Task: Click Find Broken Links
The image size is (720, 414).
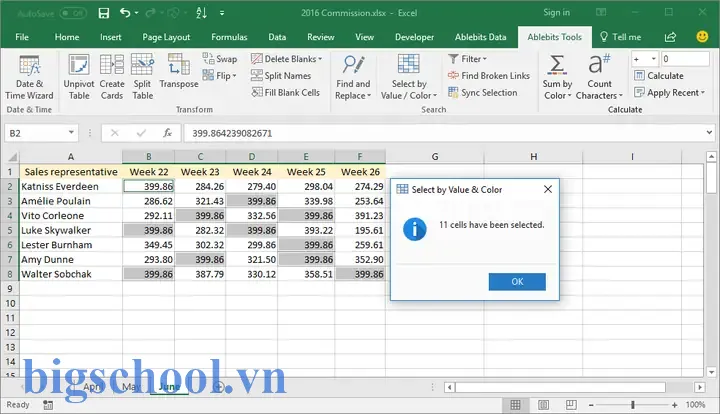Action: [x=489, y=76]
